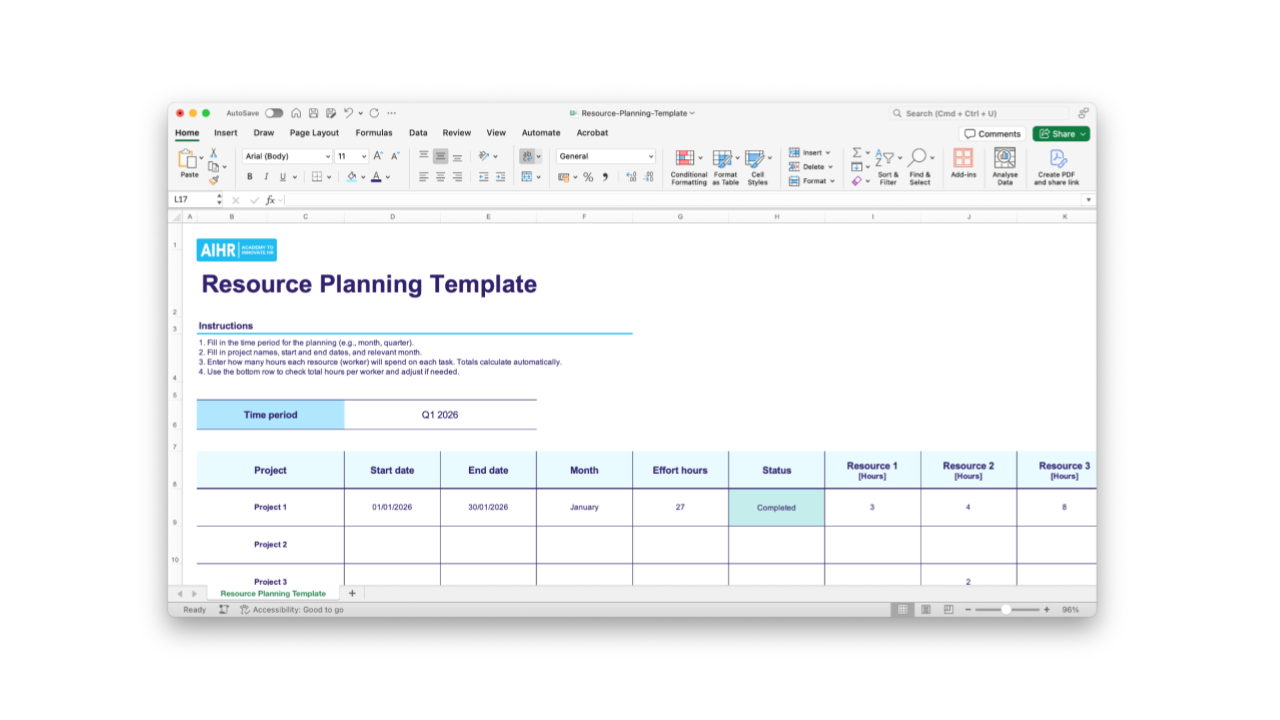Click the Comments button

pos(993,134)
